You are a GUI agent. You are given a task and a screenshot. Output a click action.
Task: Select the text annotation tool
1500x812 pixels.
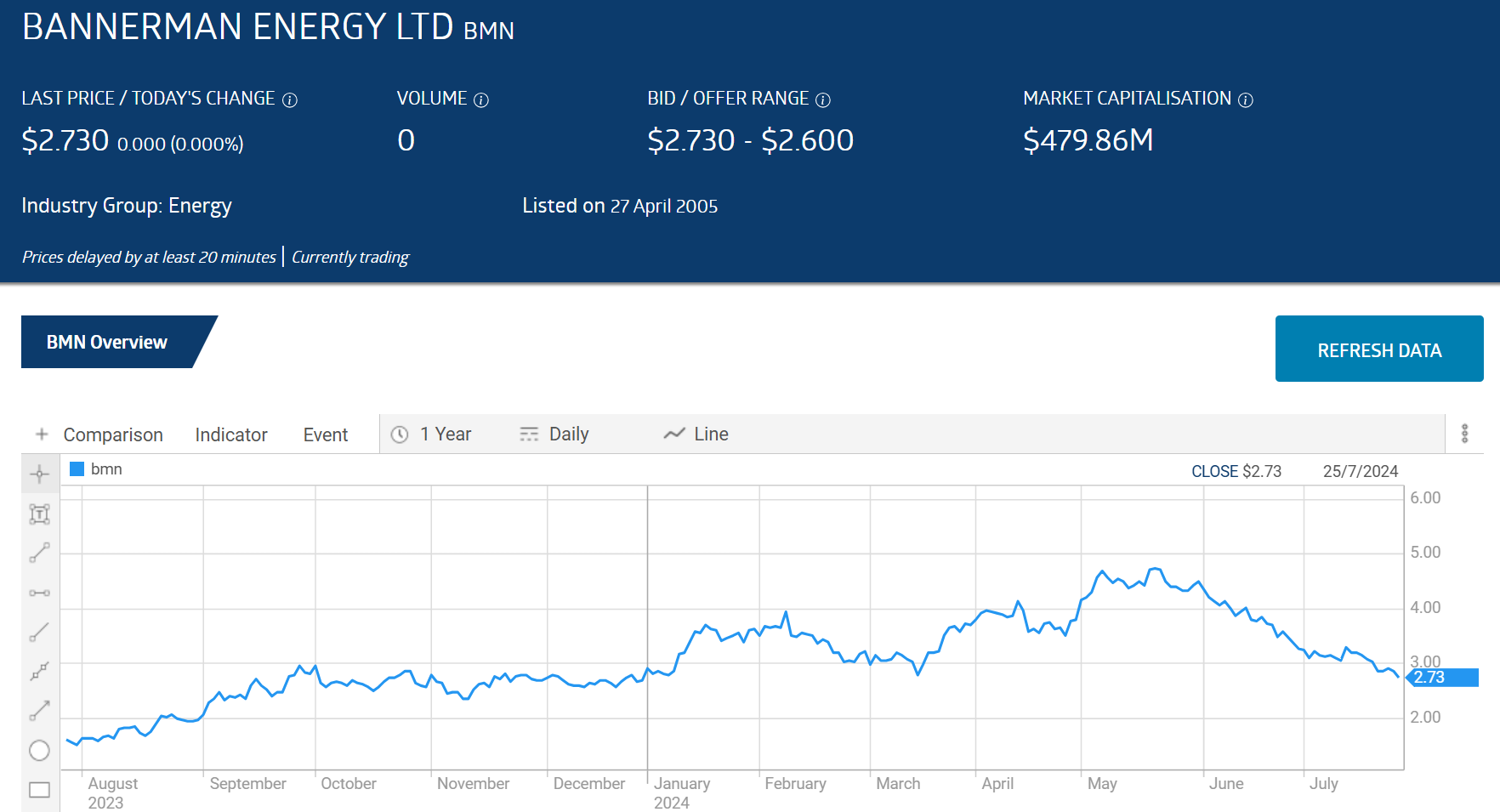tap(39, 514)
